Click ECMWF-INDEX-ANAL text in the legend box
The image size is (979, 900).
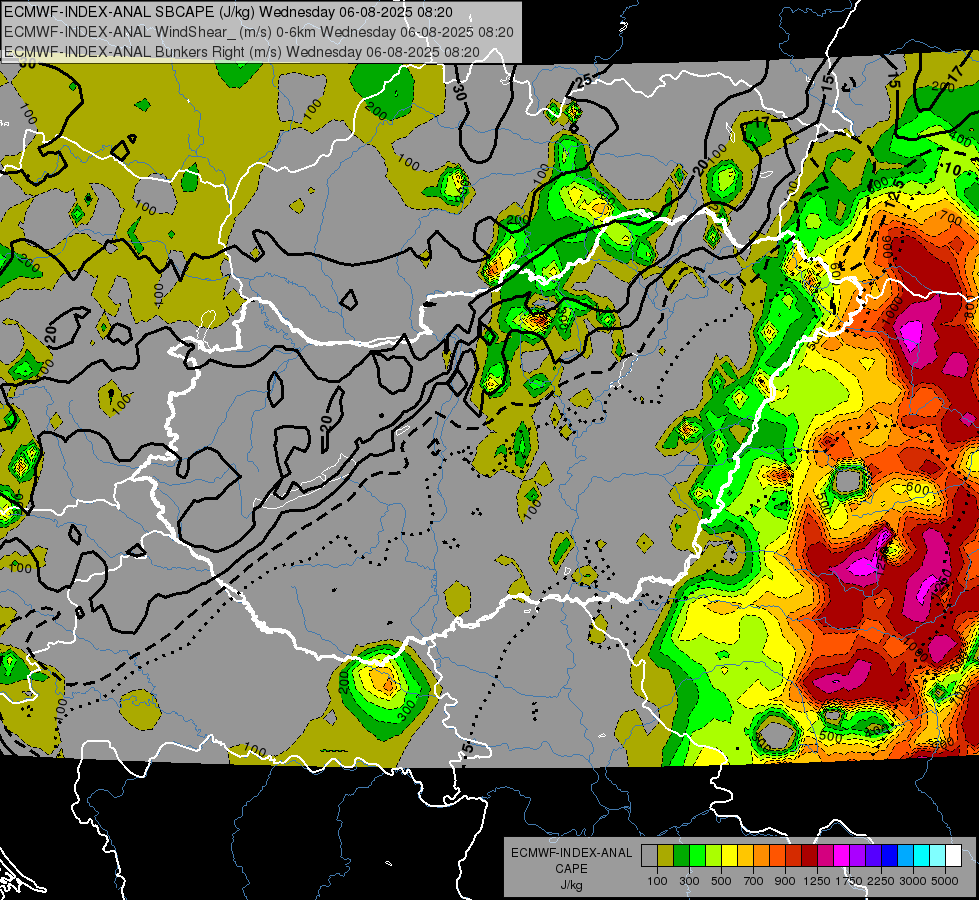pos(571,853)
